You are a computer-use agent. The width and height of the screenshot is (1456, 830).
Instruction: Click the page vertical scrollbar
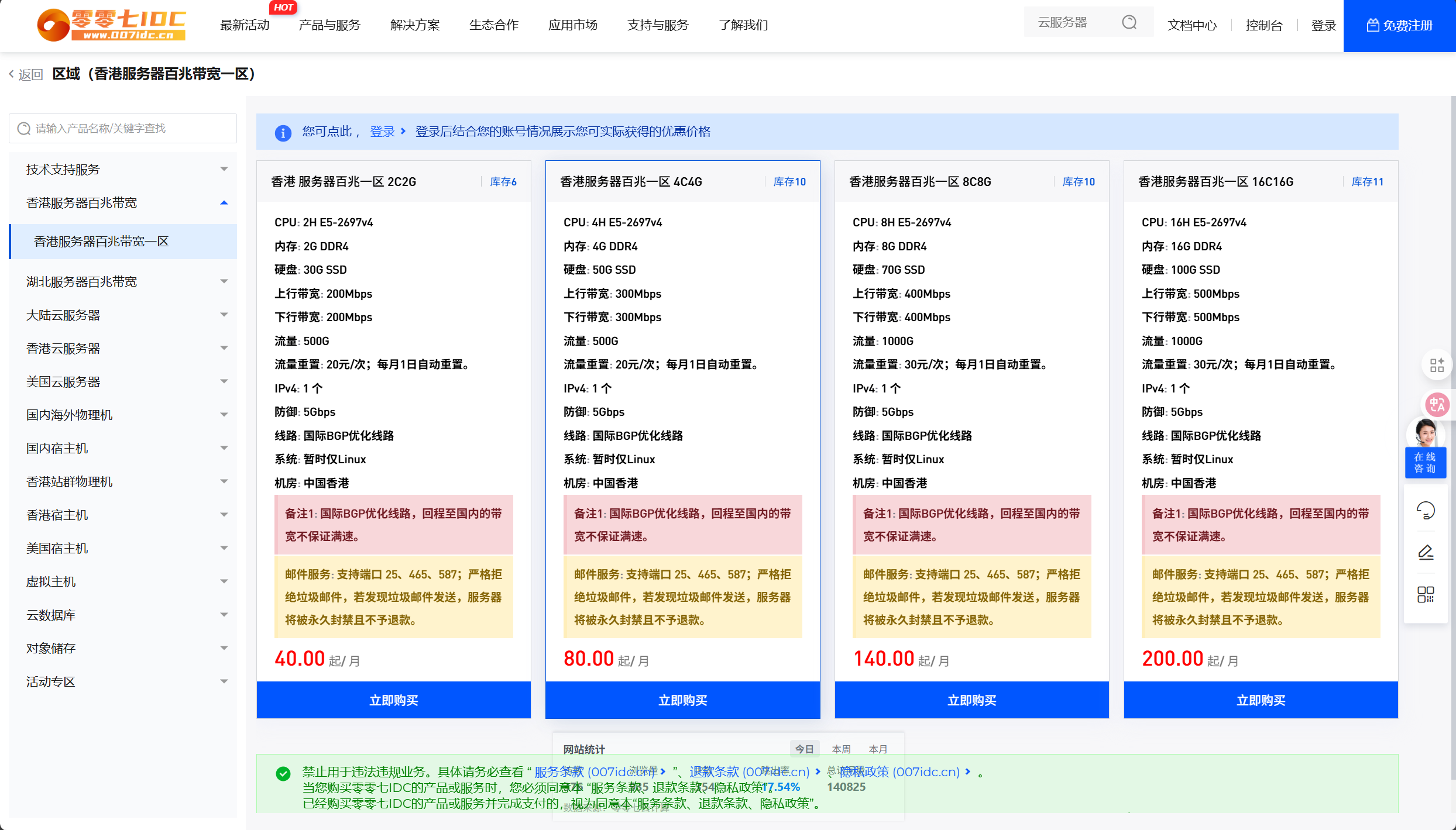1453,439
